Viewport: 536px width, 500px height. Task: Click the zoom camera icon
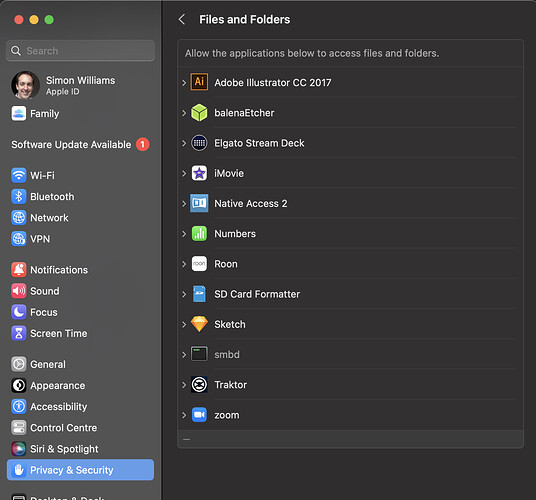pos(199,415)
